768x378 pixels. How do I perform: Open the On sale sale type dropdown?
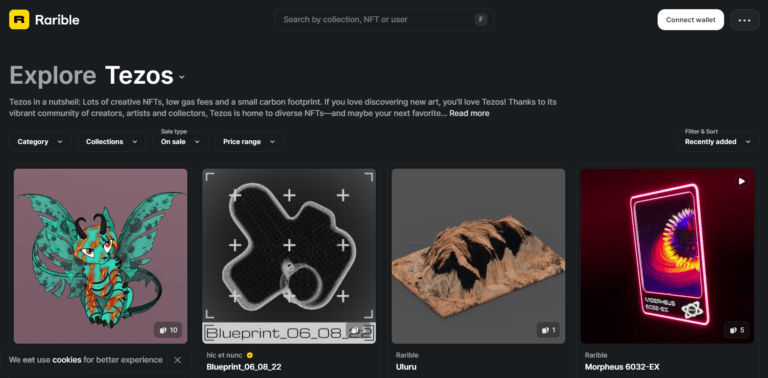pyautogui.click(x=181, y=142)
